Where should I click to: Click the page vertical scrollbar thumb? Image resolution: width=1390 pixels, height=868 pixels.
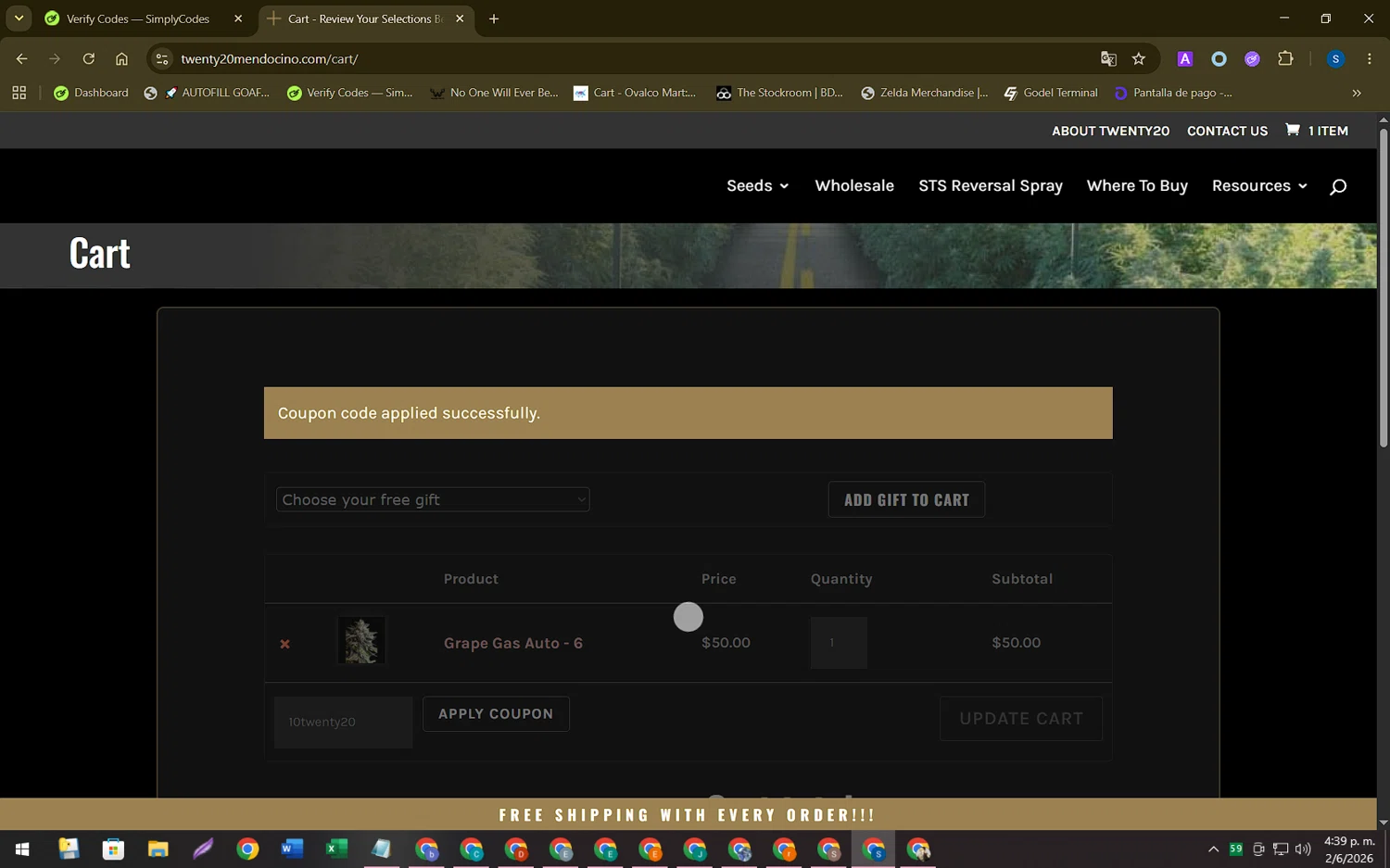point(1384,287)
